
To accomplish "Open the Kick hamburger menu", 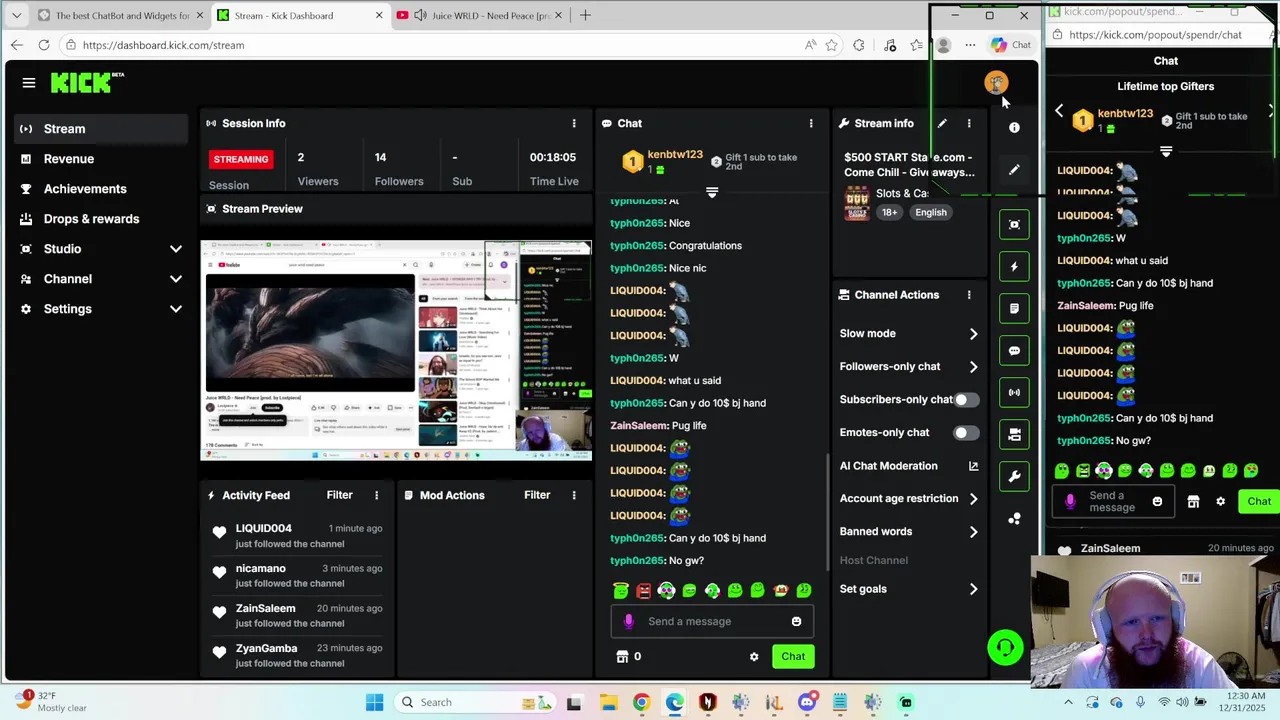I will tap(29, 83).
